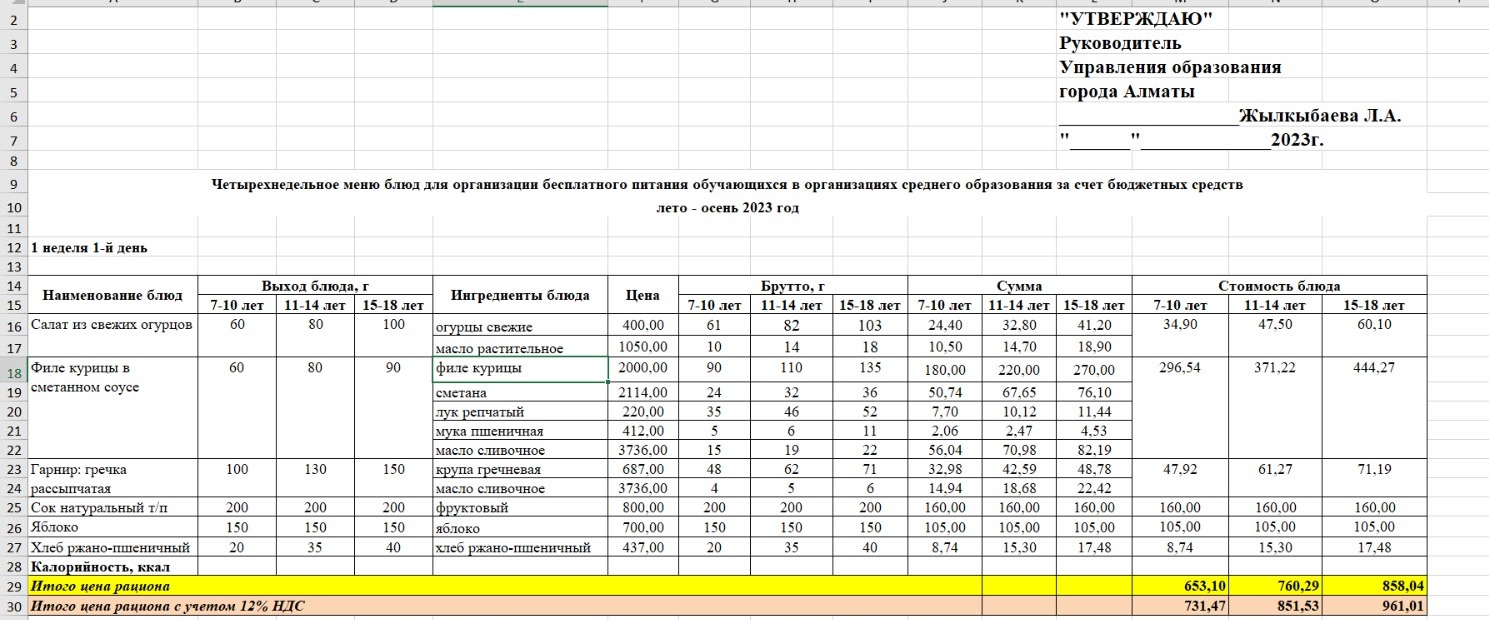Select the total cell showing 961,01
The width and height of the screenshot is (1489, 620).
pyautogui.click(x=1373, y=606)
